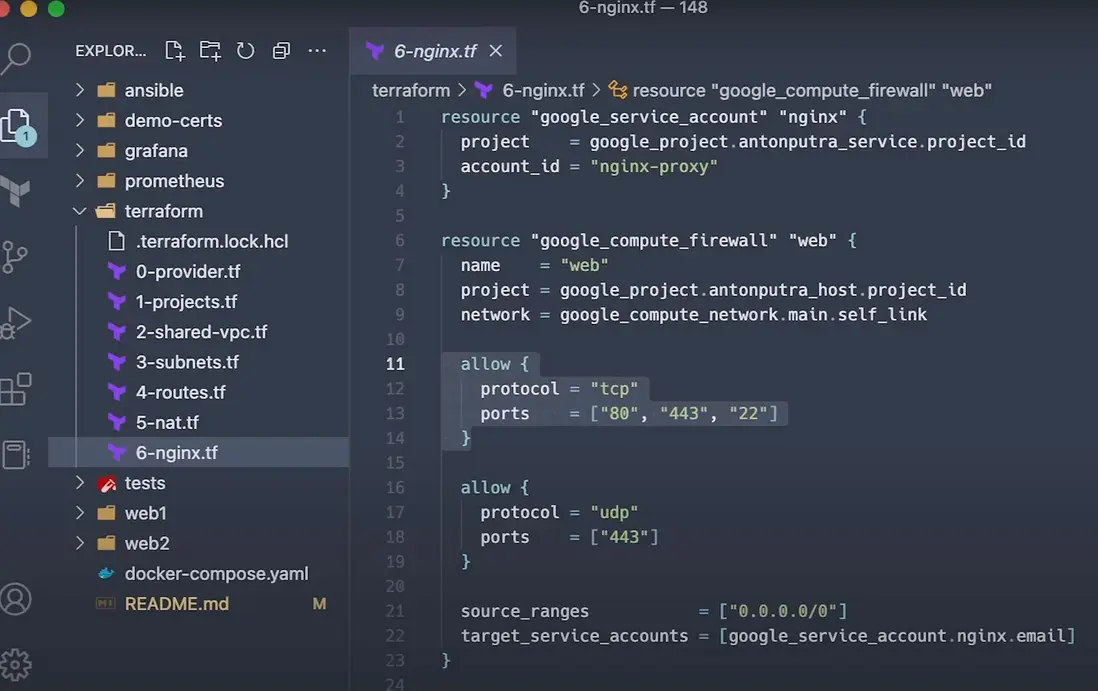The width and height of the screenshot is (1098, 691).
Task: Collapse the terraform folder
Action: pos(80,211)
